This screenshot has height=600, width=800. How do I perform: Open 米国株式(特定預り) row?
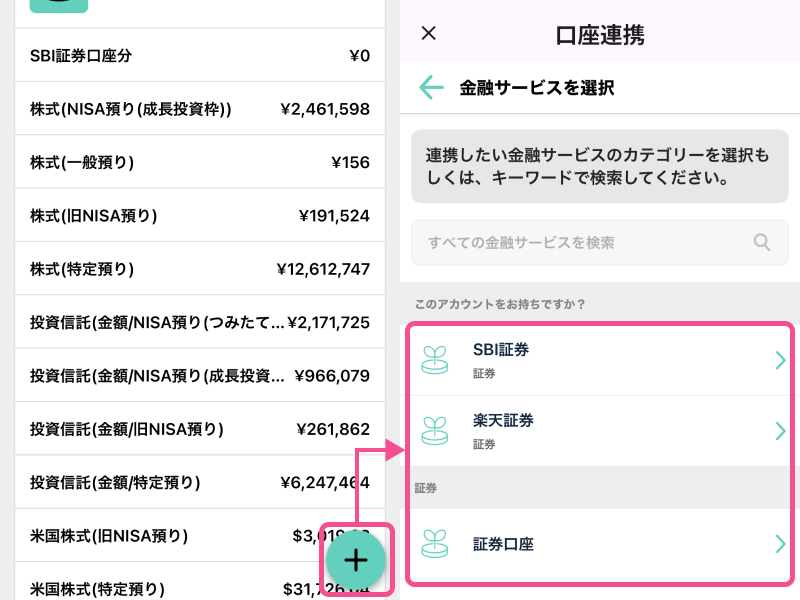tap(200, 582)
